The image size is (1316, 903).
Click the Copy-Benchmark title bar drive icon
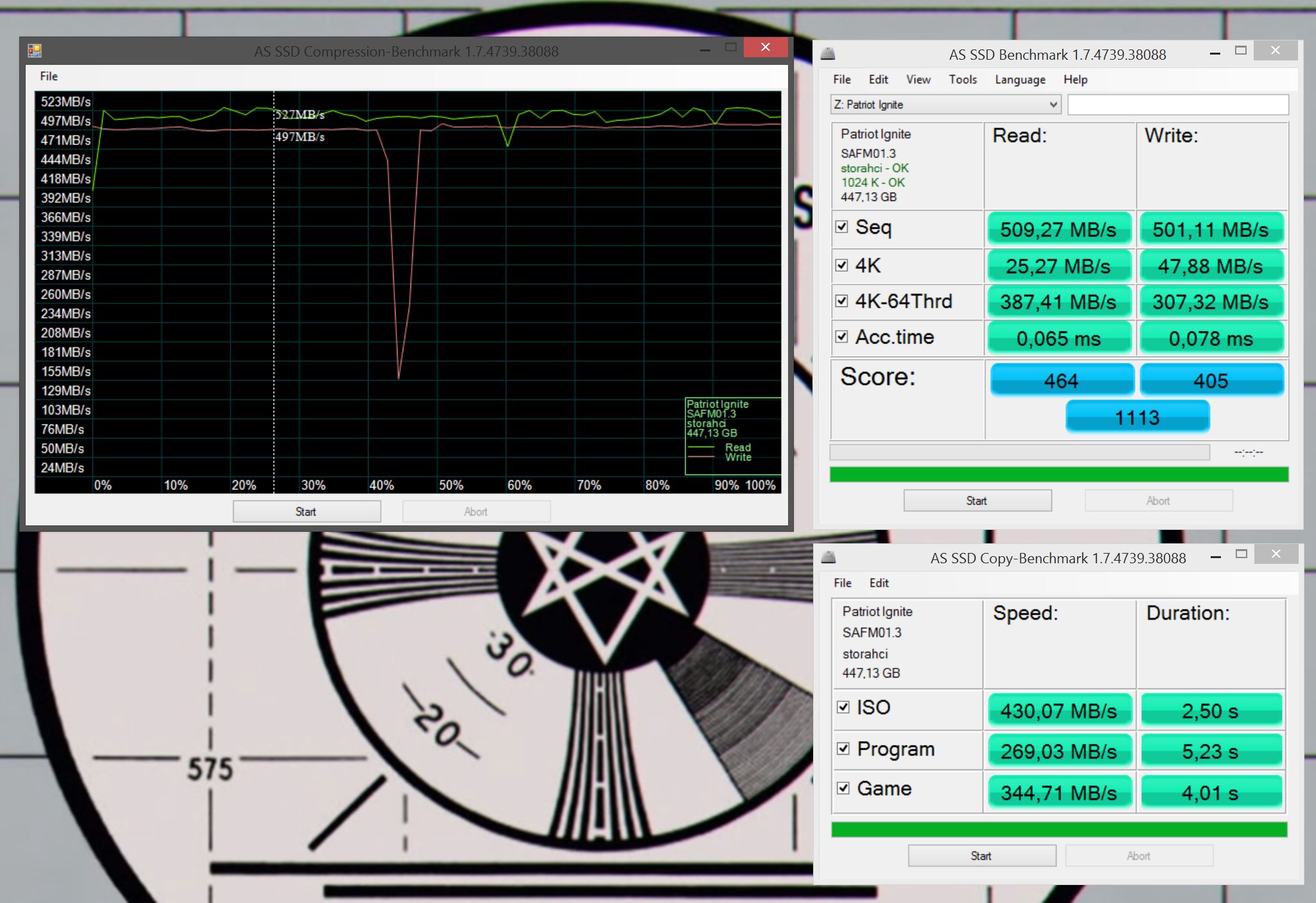pos(829,557)
